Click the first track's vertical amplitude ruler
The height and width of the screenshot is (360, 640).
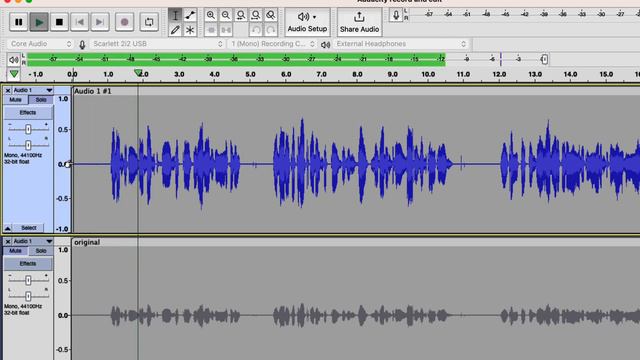click(x=63, y=164)
